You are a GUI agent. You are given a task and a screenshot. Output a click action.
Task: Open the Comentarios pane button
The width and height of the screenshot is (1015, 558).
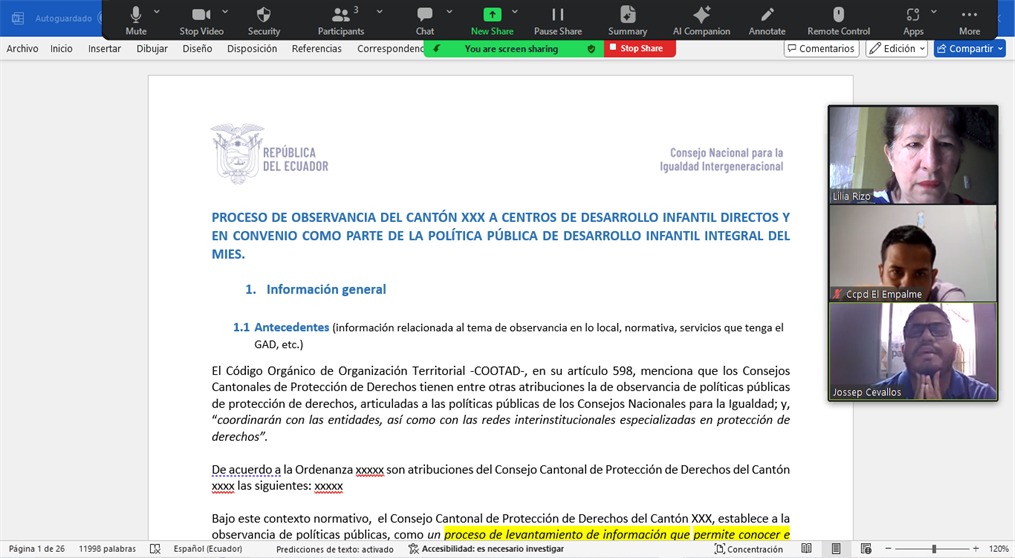(821, 49)
